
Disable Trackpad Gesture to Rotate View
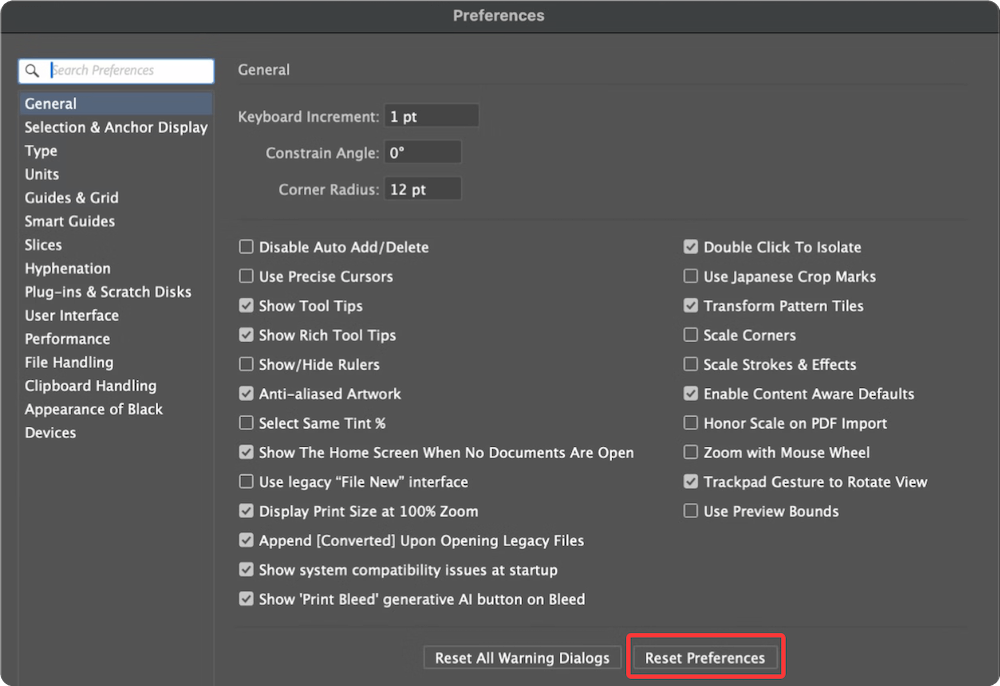pos(690,481)
